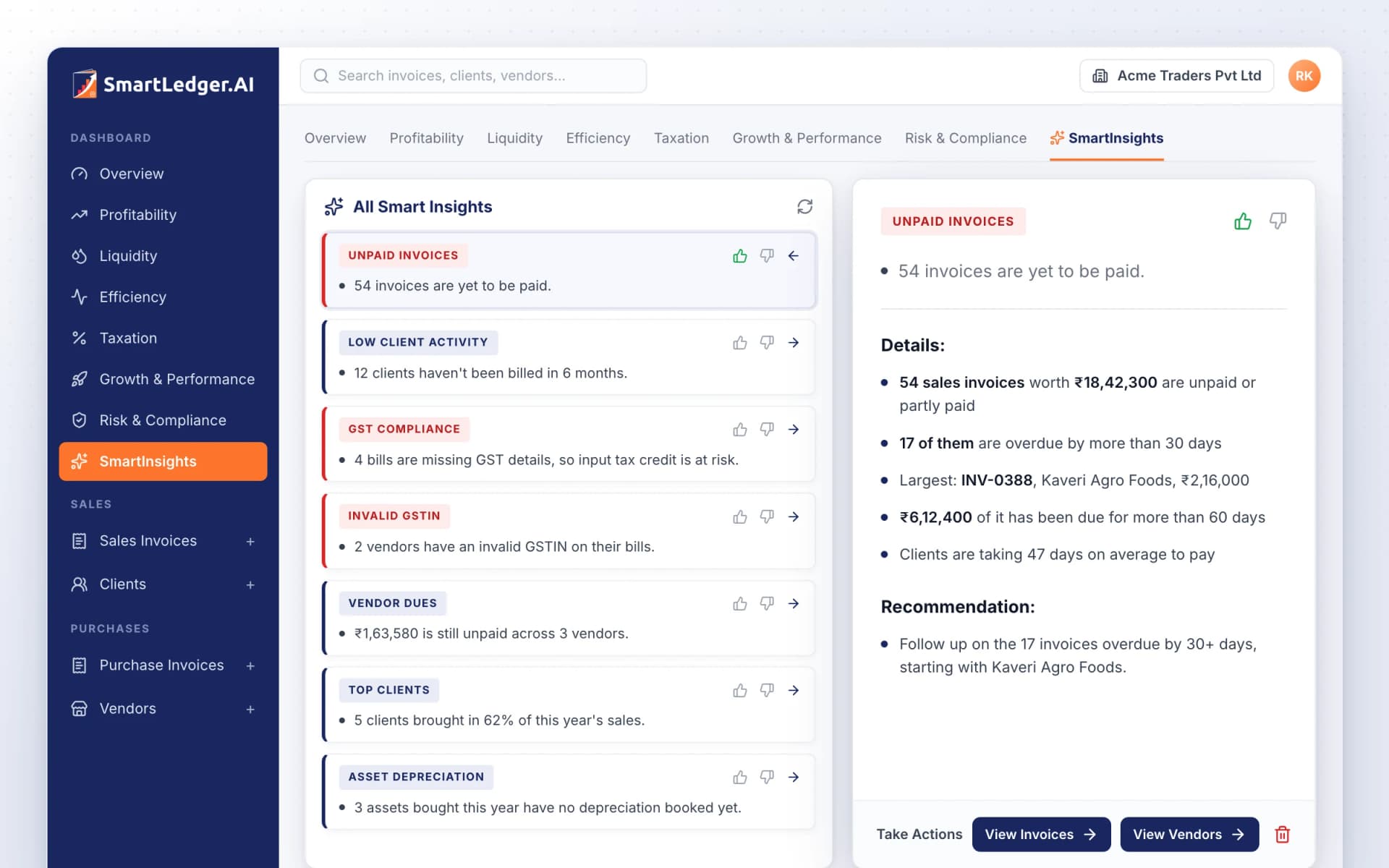
Task: Add a new Vendor with plus icon
Action: (250, 709)
